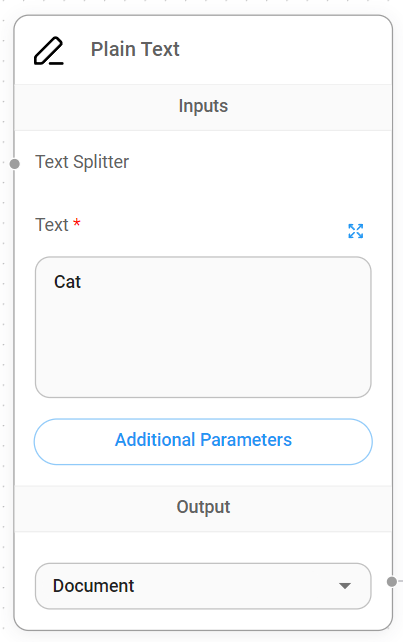Click the Text field label
403x642 pixels.
point(52,225)
